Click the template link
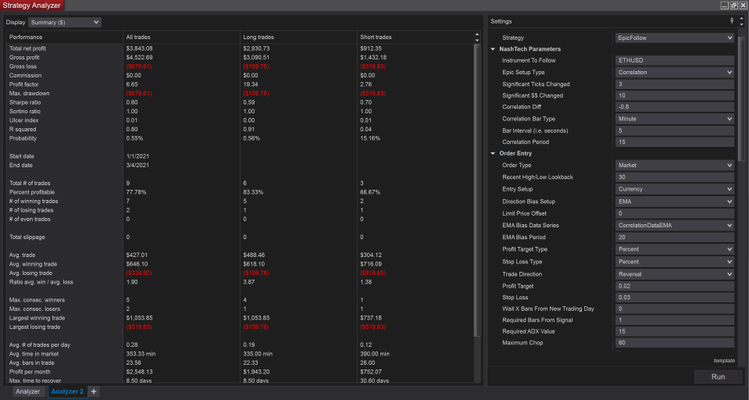This screenshot has width=749, height=400. click(x=724, y=360)
